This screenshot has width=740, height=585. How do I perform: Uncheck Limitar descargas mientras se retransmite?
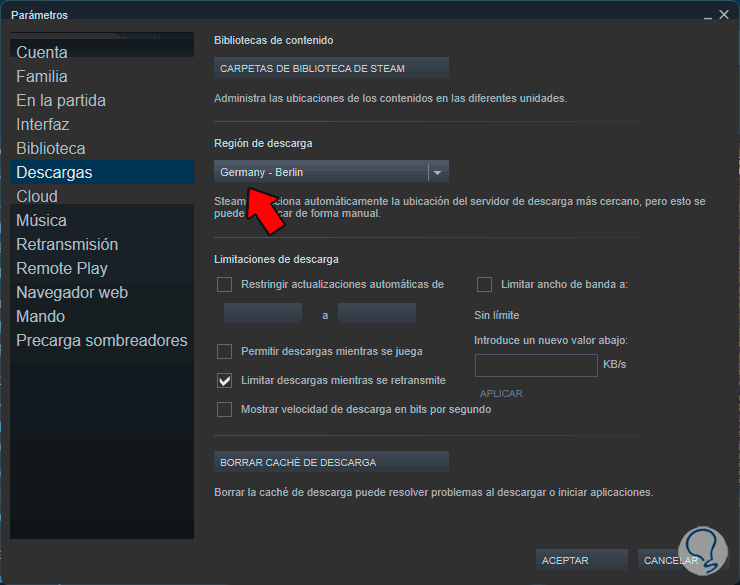tap(224, 380)
